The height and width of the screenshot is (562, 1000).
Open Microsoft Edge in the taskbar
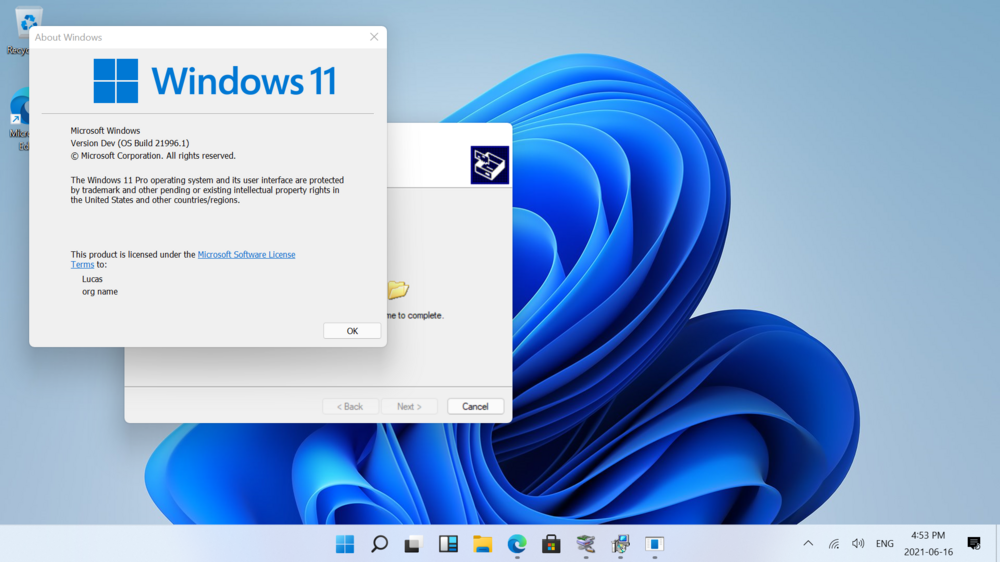pos(517,544)
